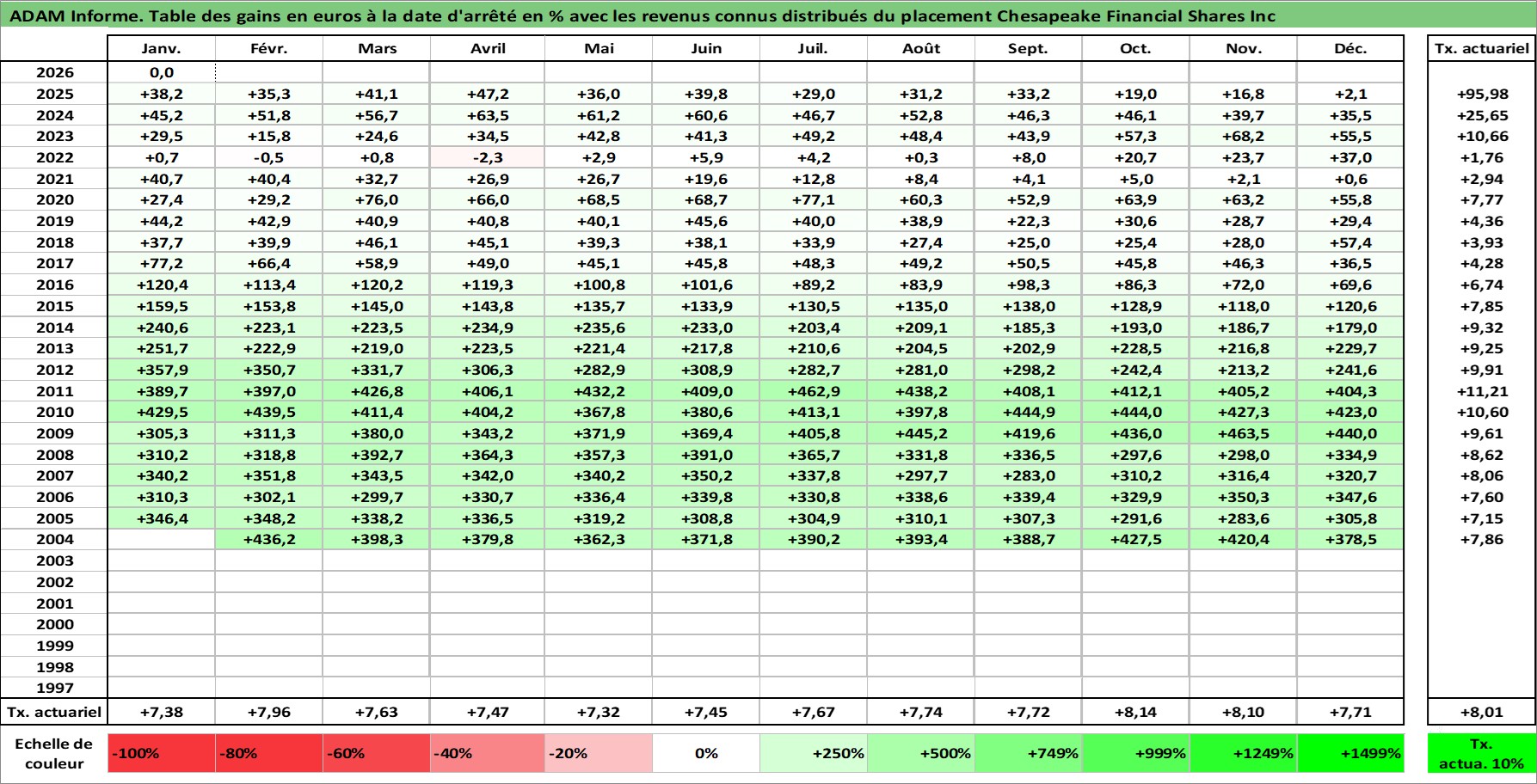Image resolution: width=1537 pixels, height=784 pixels.
Task: Click the Déc. column header
Action: pos(1350,48)
